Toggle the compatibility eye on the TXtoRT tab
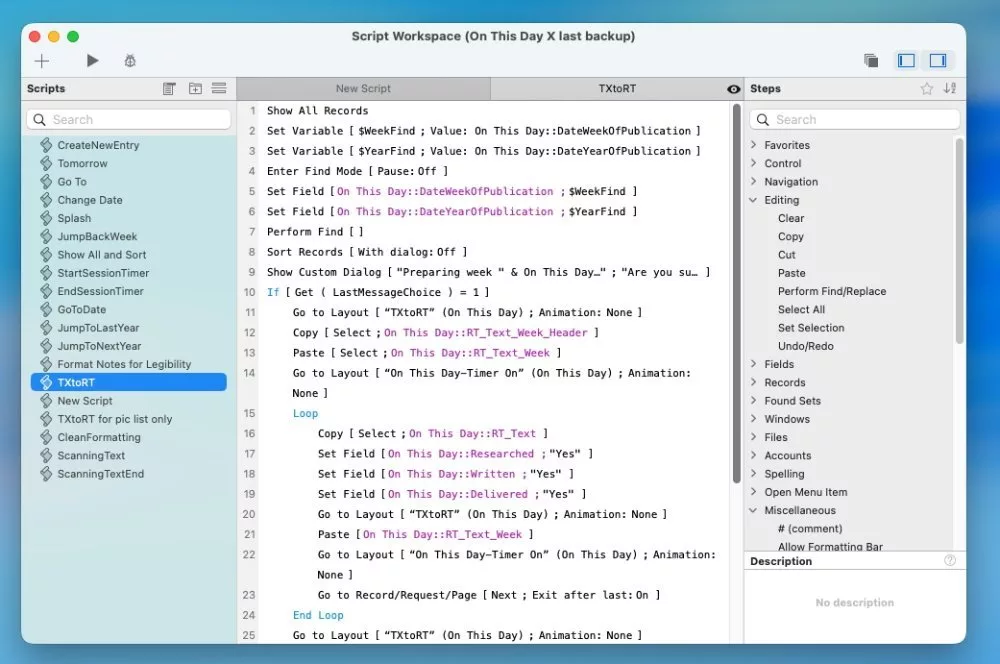This screenshot has height=664, width=1000. [x=729, y=88]
